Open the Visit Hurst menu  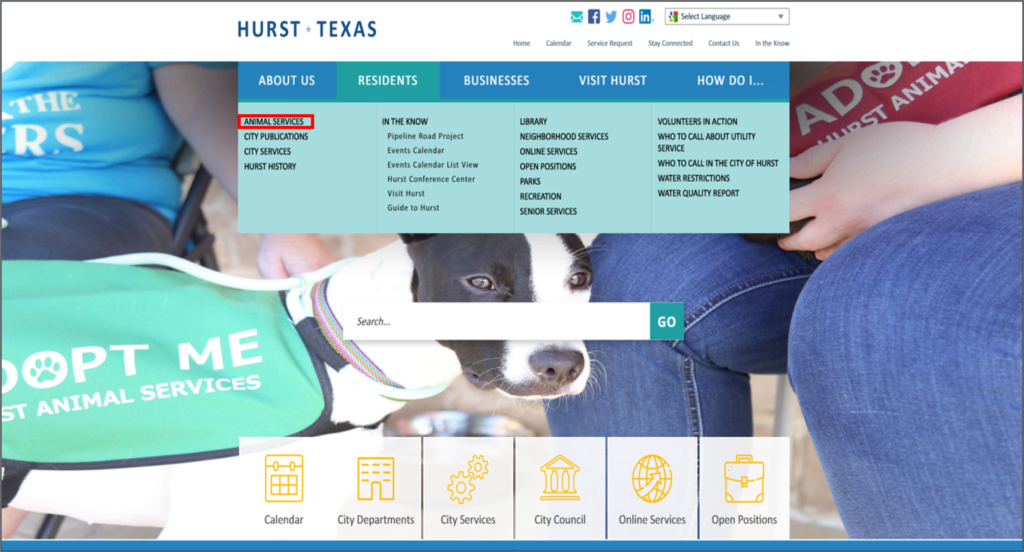613,80
